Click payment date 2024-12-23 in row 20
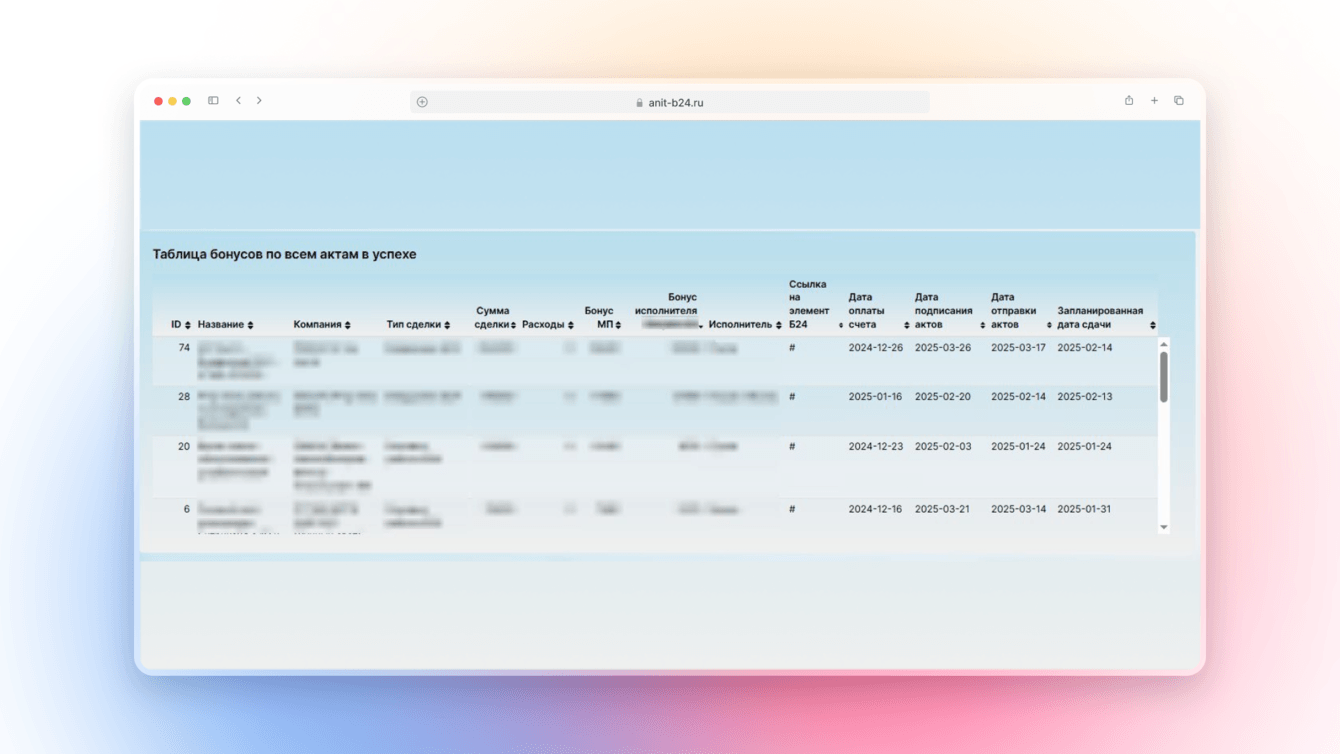This screenshot has width=1340, height=754. point(876,447)
